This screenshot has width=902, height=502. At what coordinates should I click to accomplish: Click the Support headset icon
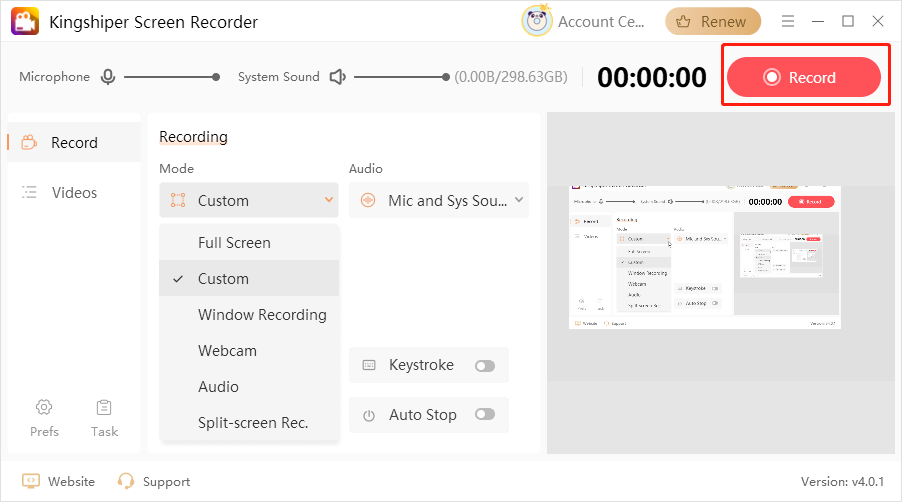pos(125,481)
